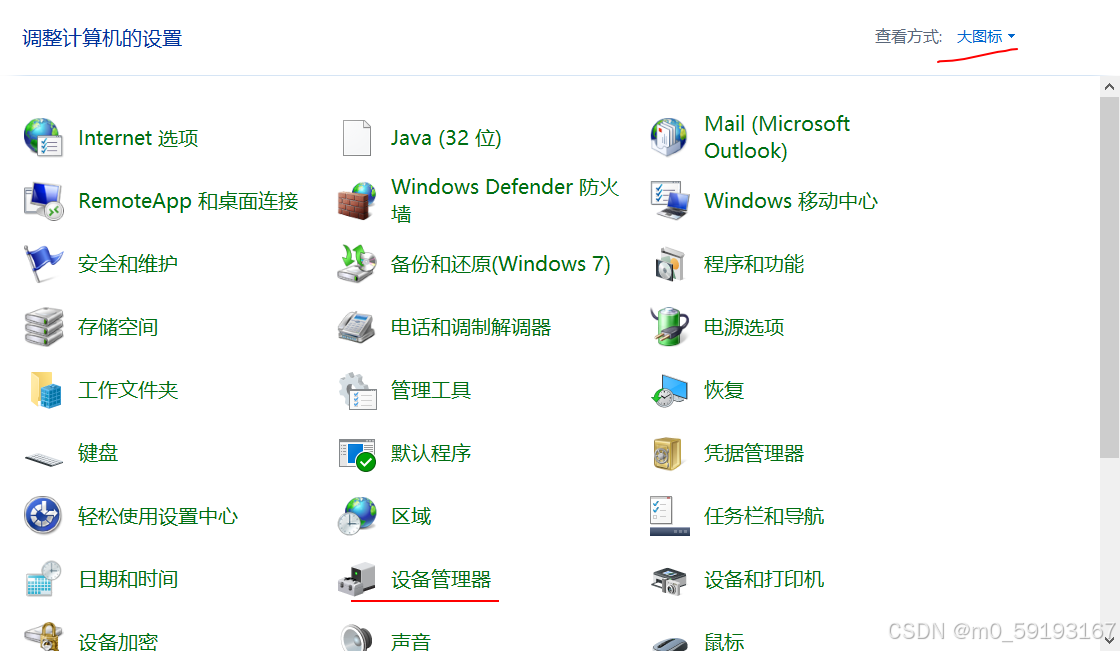This screenshot has width=1120, height=651.
Task: Click the 管理工具 gear checklist icon
Action: tap(357, 390)
